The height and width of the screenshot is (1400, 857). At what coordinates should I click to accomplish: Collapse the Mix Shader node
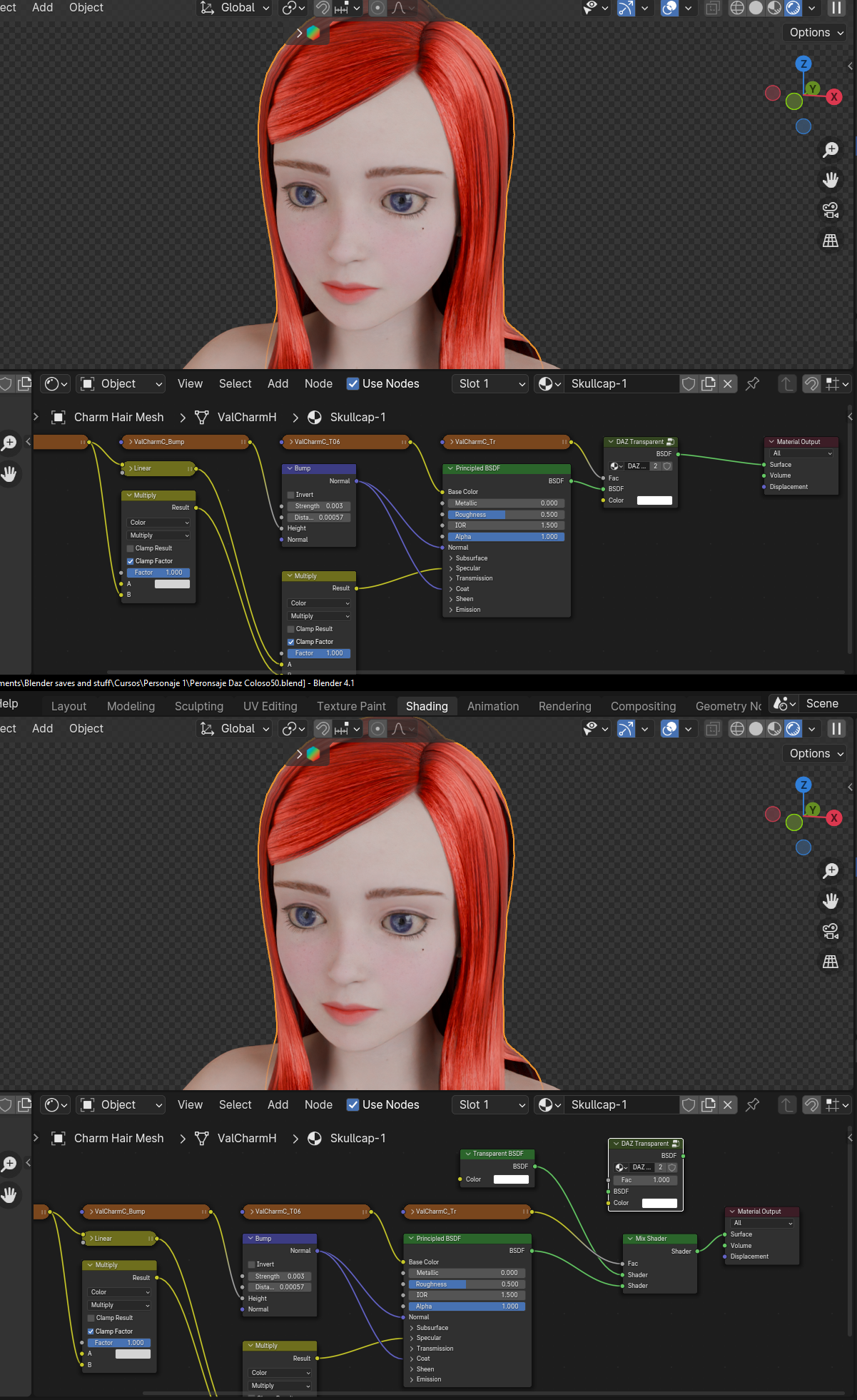630,1239
